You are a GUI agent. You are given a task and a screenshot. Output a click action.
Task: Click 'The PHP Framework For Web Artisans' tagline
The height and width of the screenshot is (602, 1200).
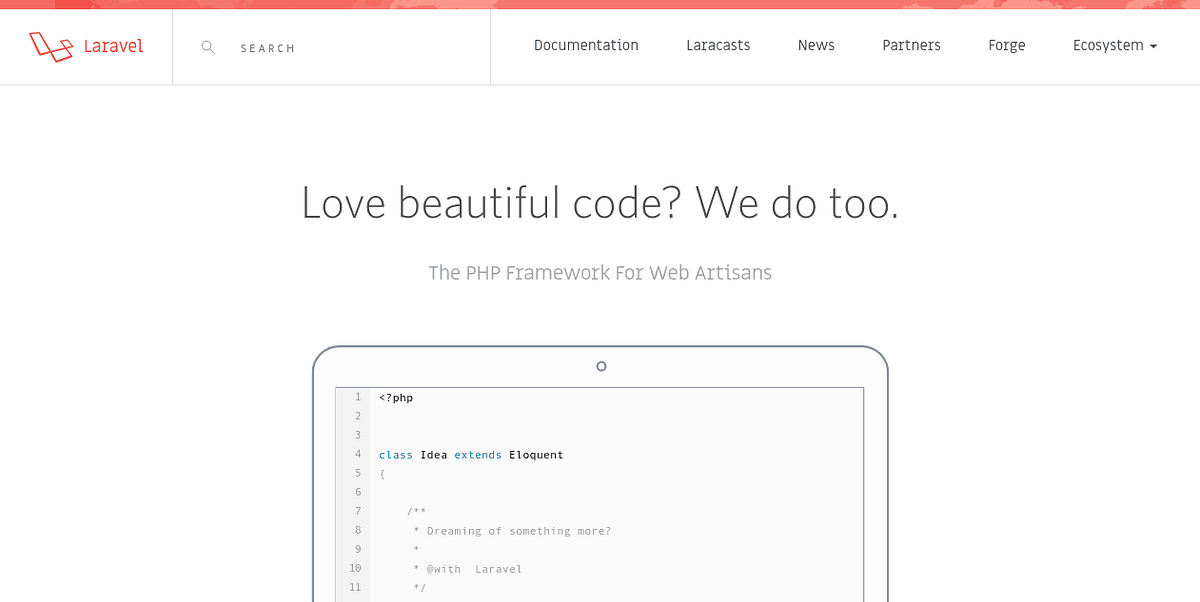[600, 272]
